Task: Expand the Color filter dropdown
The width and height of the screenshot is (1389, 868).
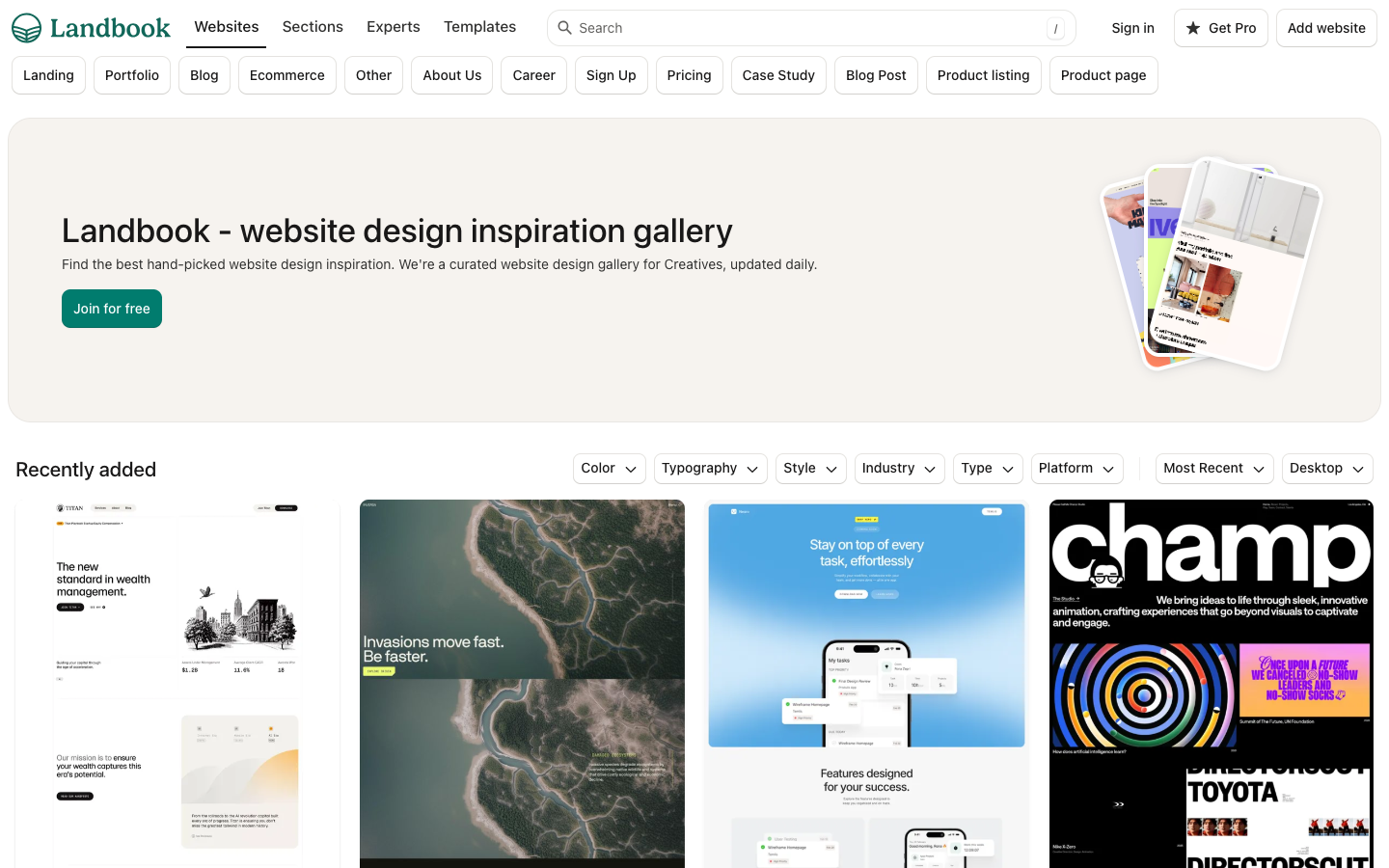Action: (610, 469)
